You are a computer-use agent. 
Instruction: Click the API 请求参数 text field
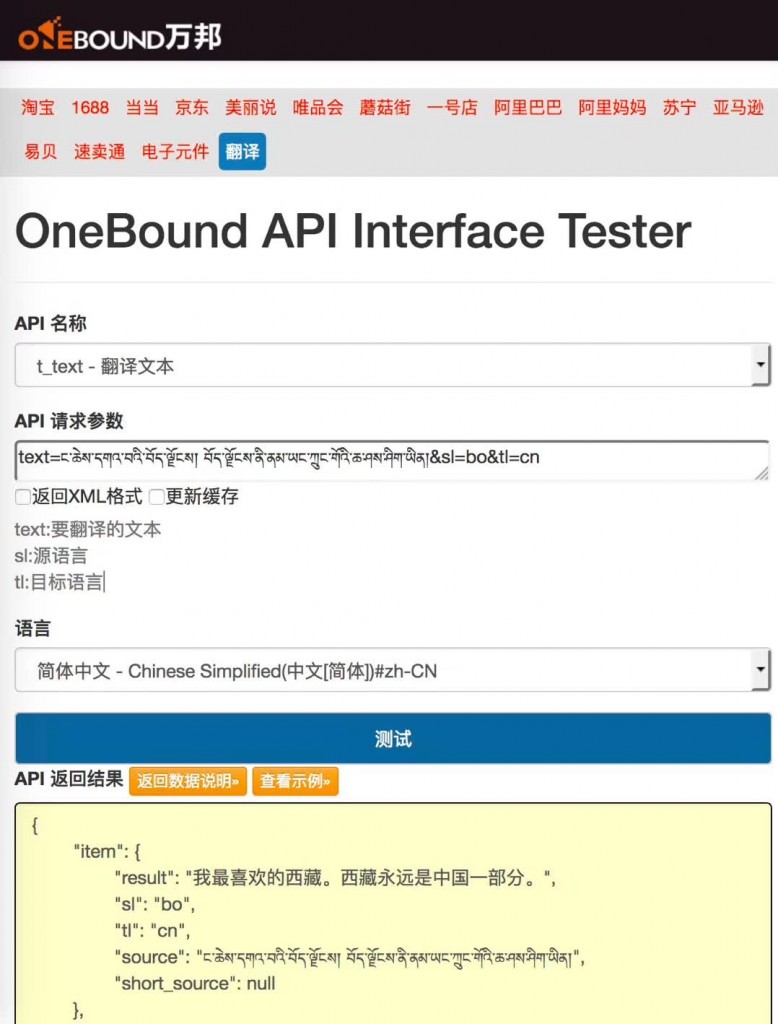point(392,459)
